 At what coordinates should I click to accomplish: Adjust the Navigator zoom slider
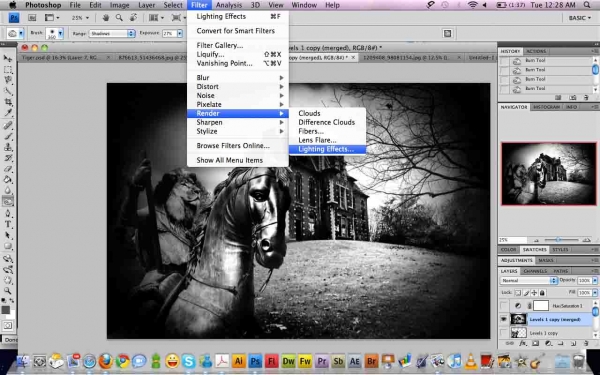coord(558,240)
